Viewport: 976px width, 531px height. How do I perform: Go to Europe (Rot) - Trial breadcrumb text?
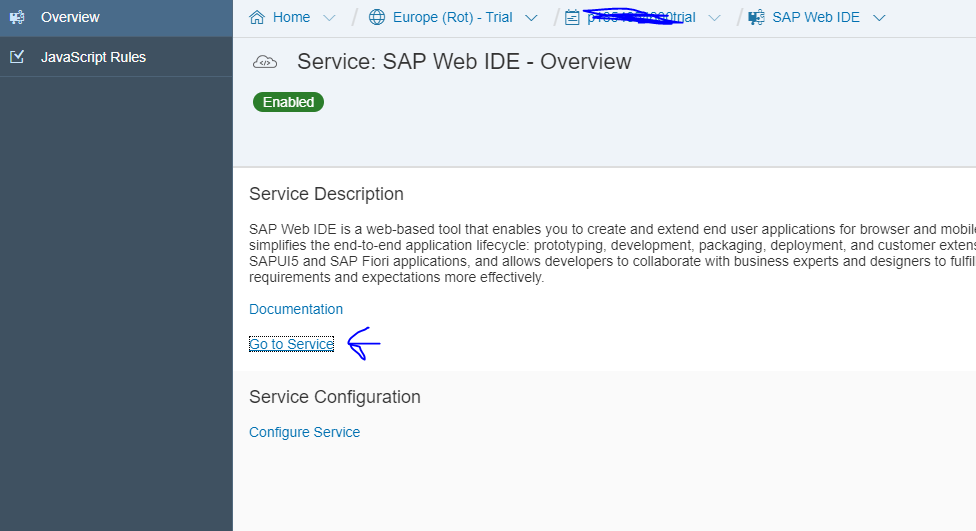click(451, 17)
